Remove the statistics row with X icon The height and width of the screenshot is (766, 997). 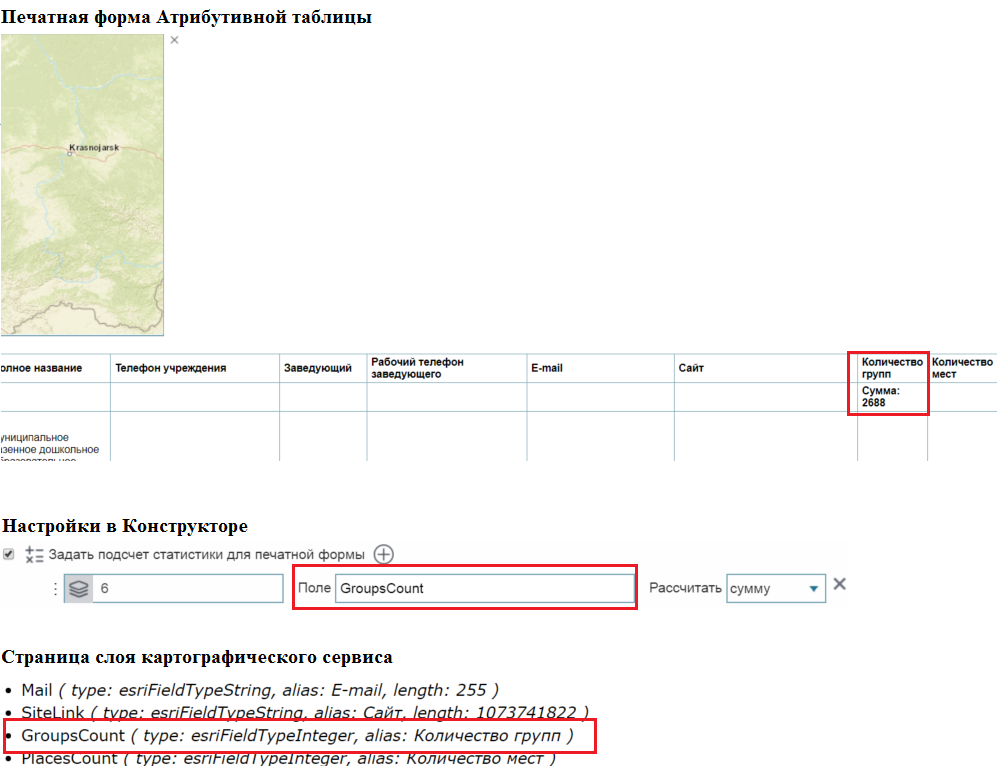point(840,584)
